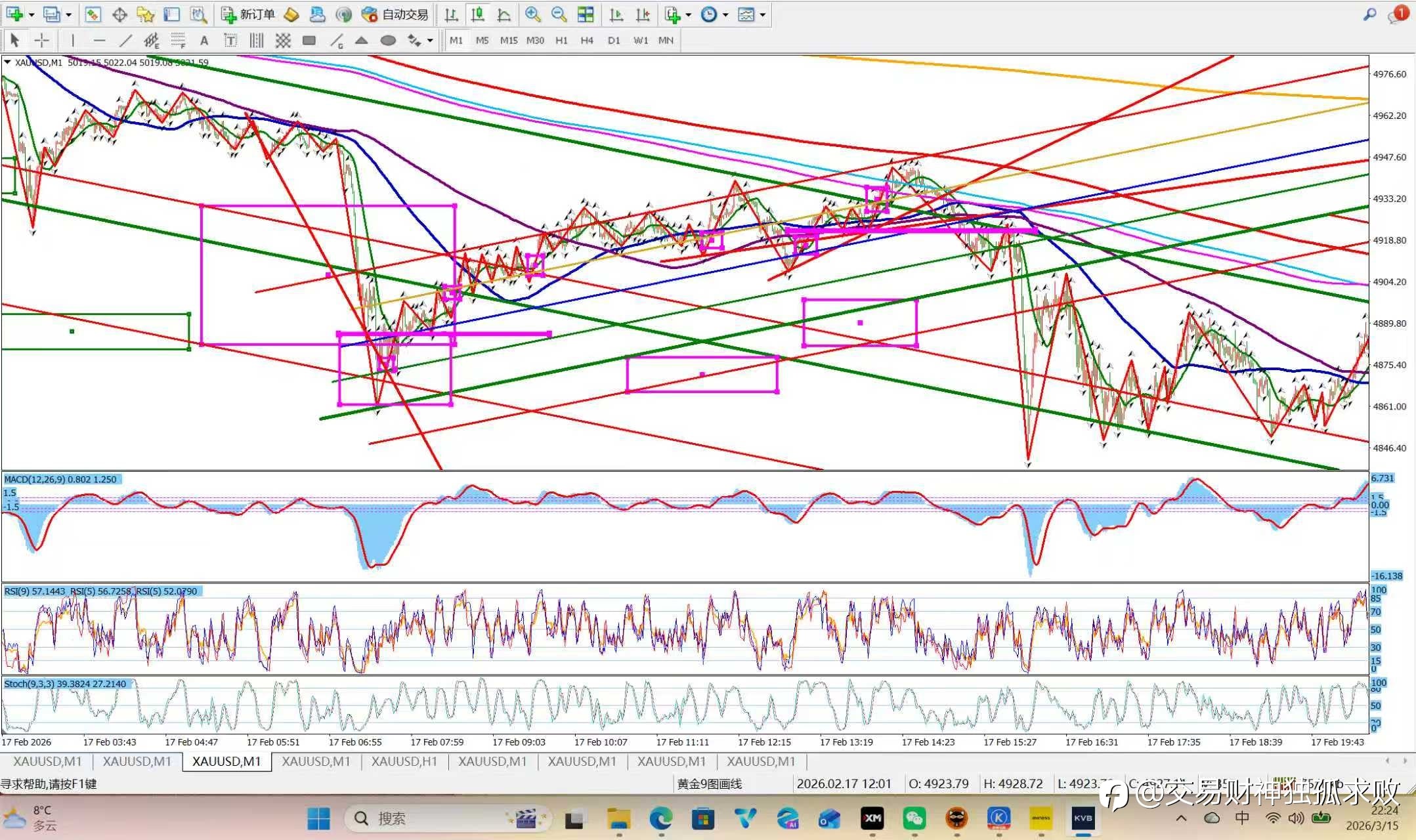Select the M15 timeframe button
Viewport: 1416px width, 840px height.
(508, 41)
